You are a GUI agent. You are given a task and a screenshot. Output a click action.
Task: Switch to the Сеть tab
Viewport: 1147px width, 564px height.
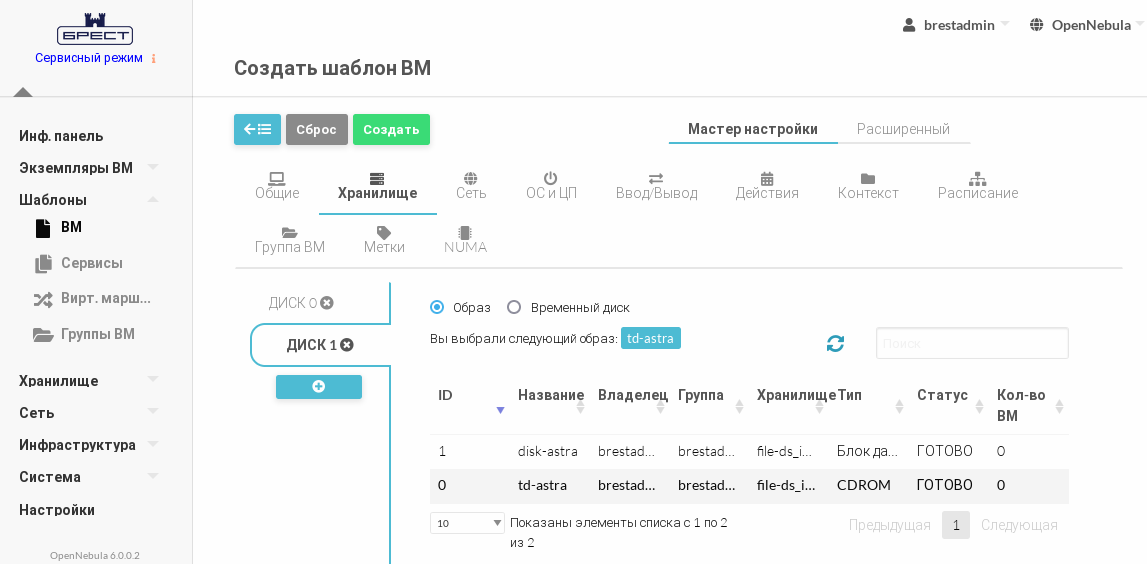(471, 185)
